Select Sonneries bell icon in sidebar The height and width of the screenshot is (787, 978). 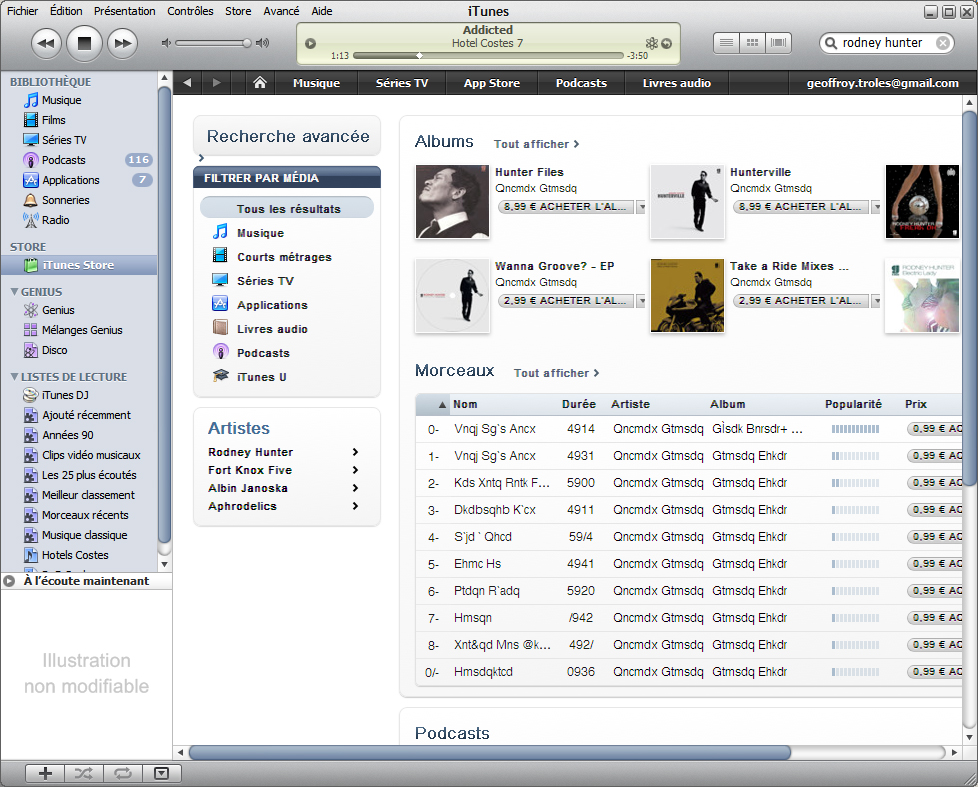tap(31, 200)
